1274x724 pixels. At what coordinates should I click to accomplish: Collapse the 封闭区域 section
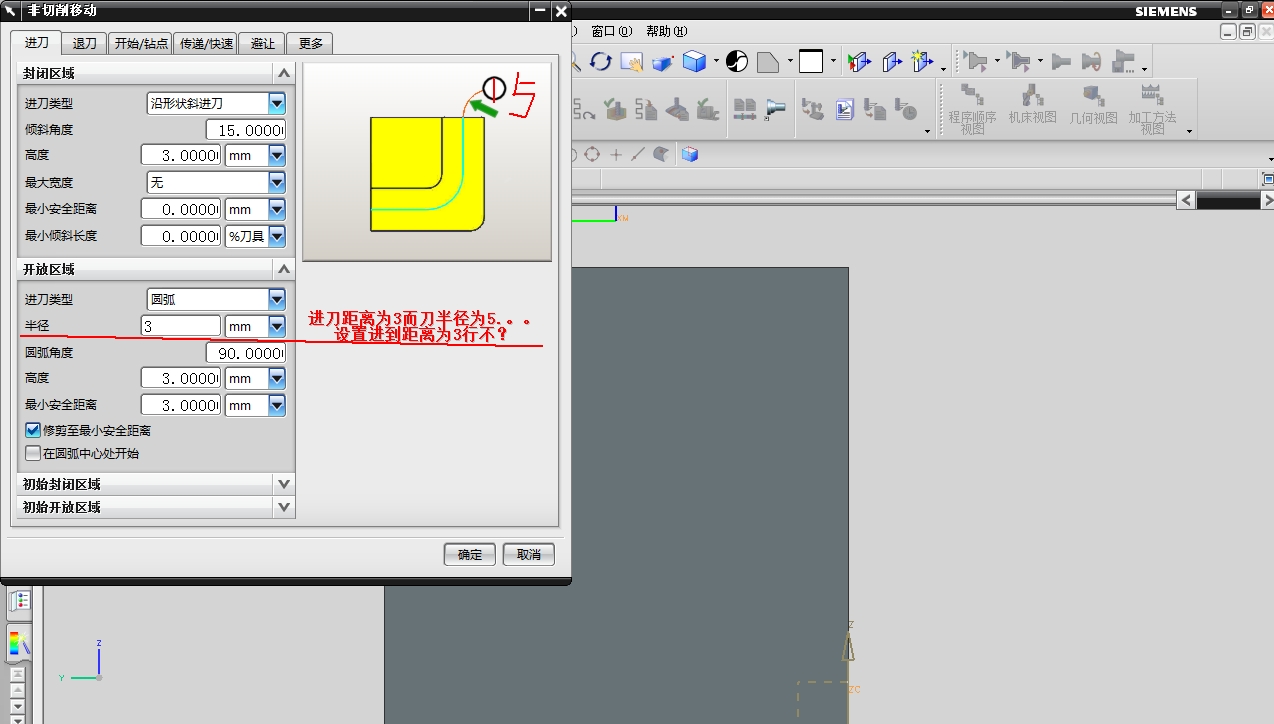(x=284, y=73)
